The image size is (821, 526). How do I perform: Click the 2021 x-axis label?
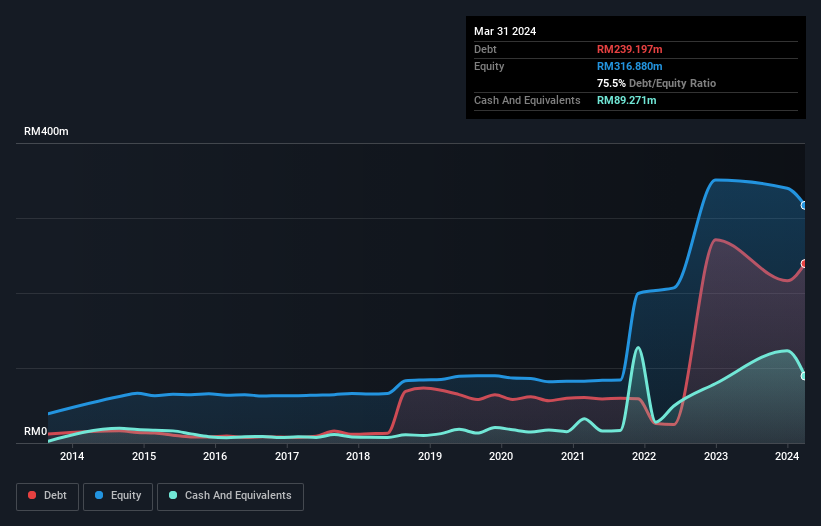[573, 456]
